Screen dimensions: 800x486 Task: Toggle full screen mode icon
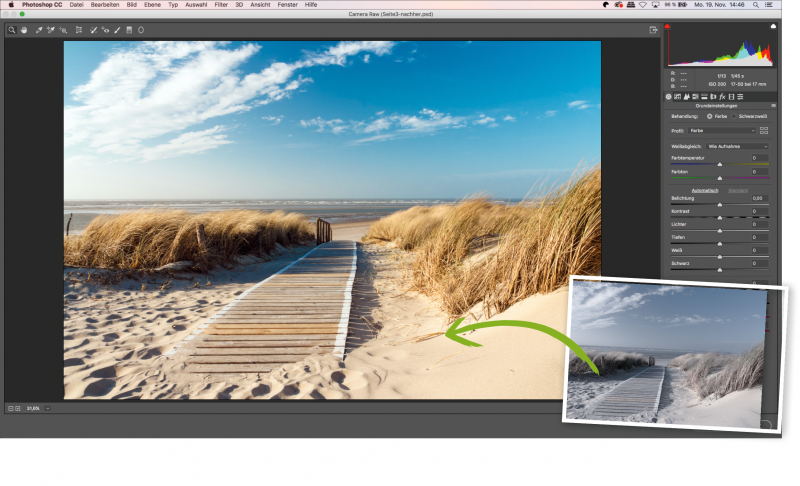point(654,30)
